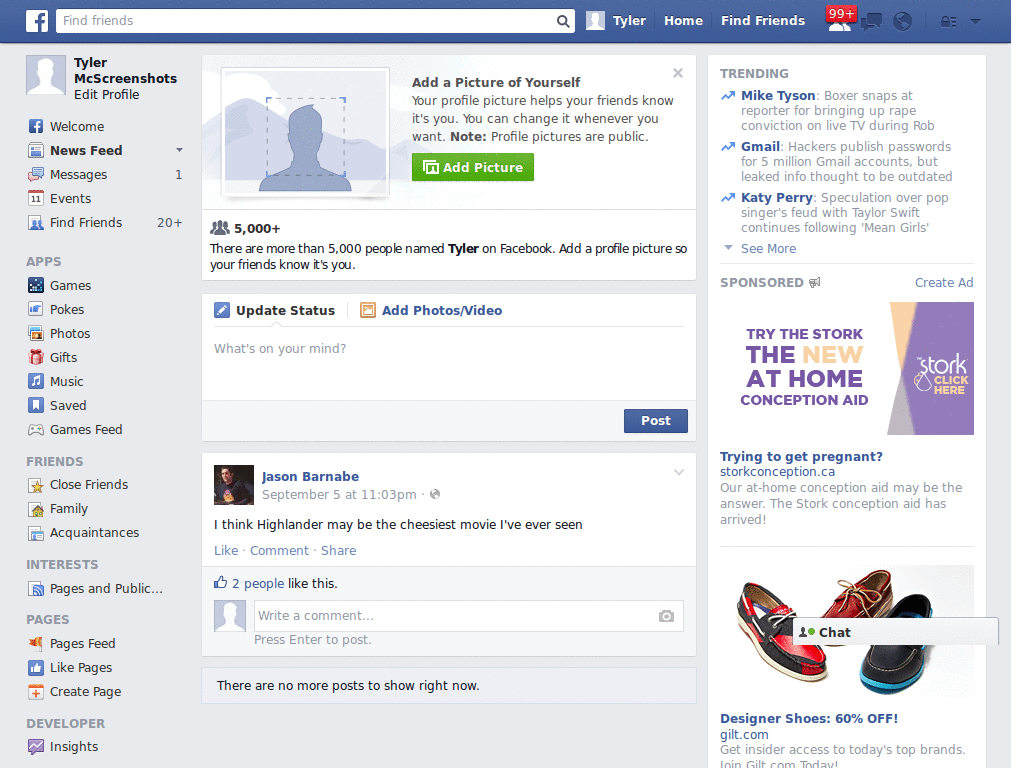The width and height of the screenshot is (1024, 768).
Task: Open friend requests icon with 99+ badge
Action: tap(840, 20)
